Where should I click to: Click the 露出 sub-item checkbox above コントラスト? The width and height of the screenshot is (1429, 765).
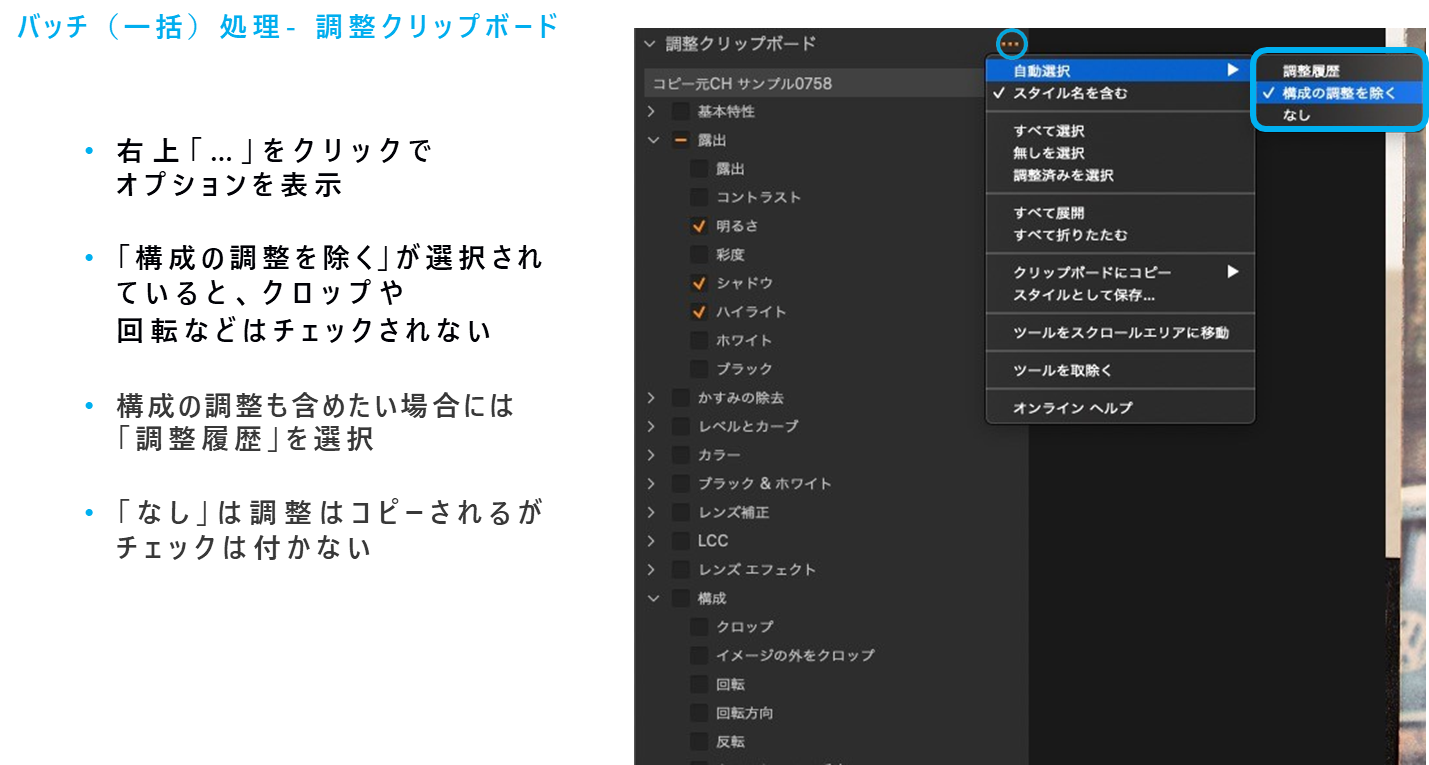698,169
